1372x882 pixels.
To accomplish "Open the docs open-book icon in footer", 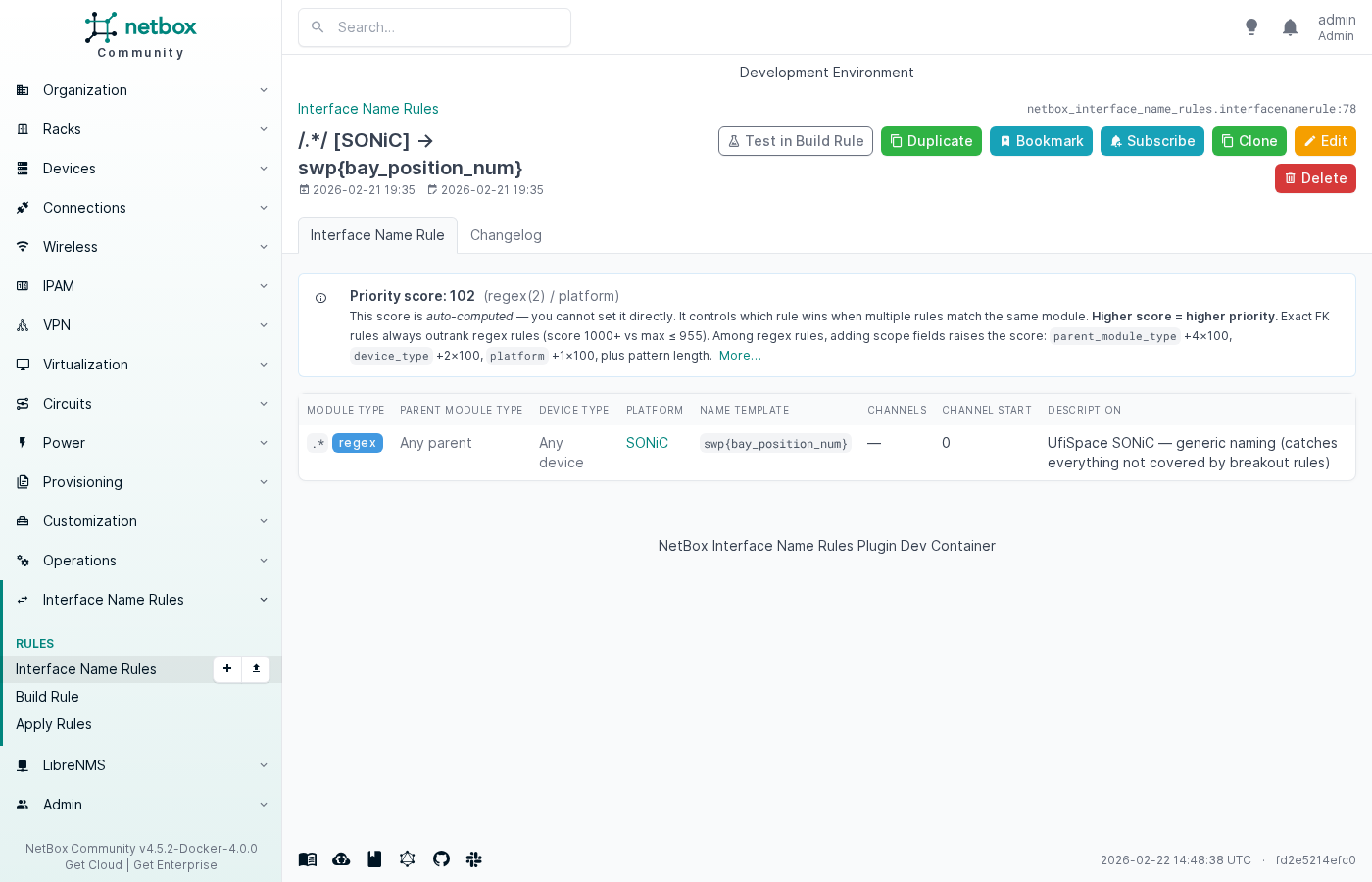I will point(308,859).
